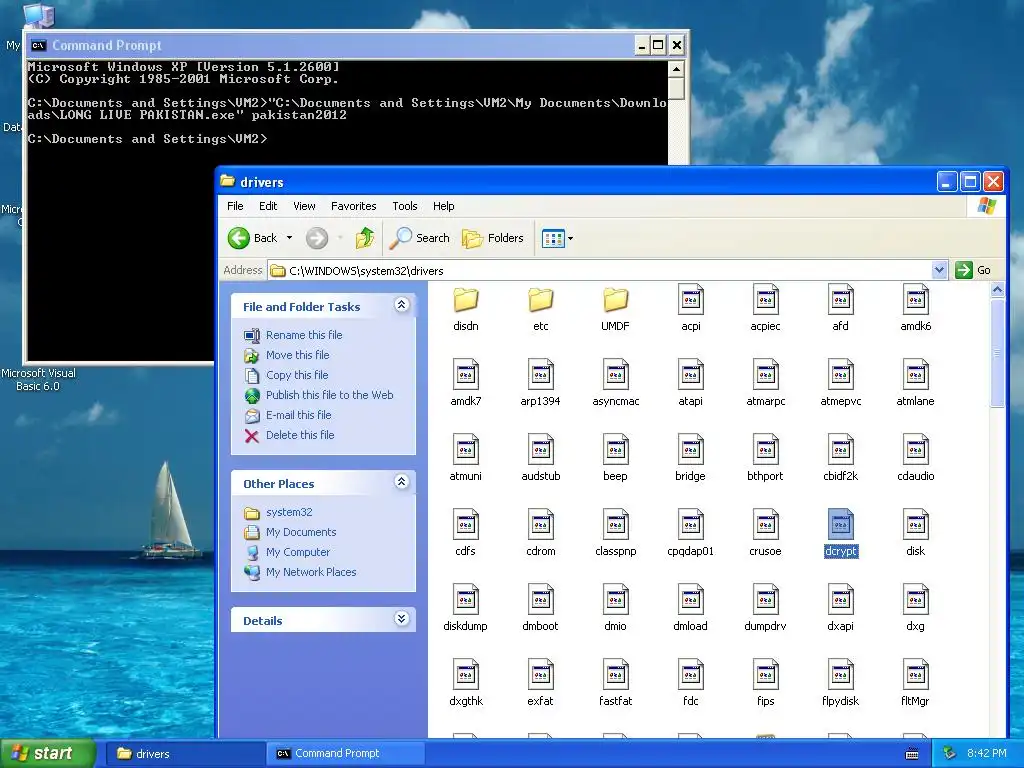Open the Help menu

(443, 206)
